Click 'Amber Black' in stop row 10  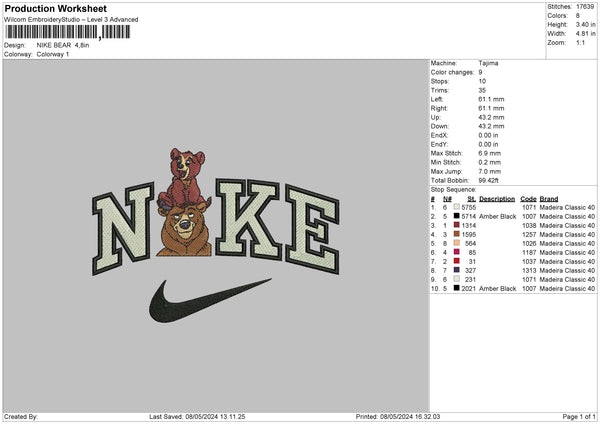click(497, 289)
